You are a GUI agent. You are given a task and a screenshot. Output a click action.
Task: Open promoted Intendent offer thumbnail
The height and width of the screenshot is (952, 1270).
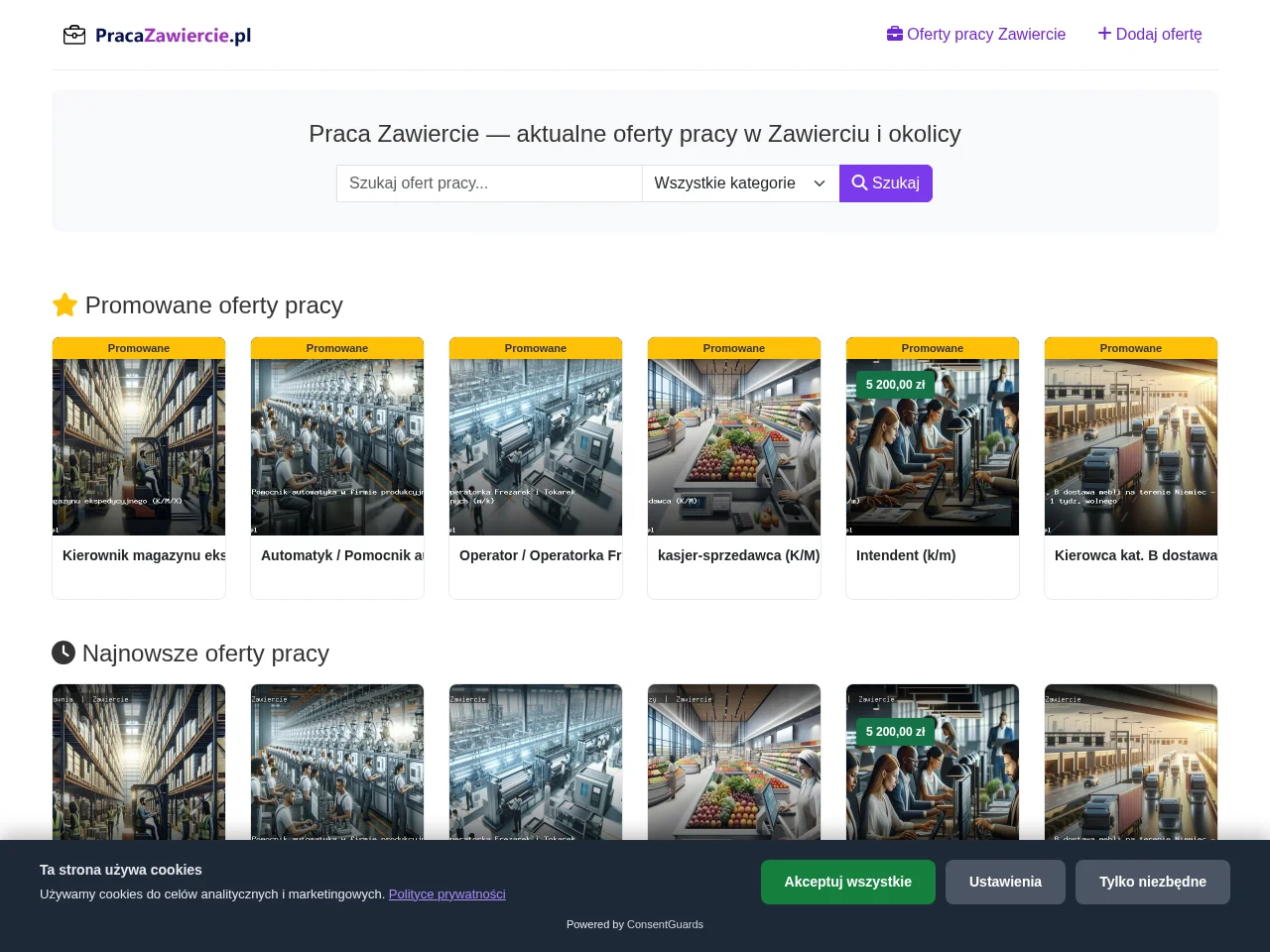click(x=933, y=447)
